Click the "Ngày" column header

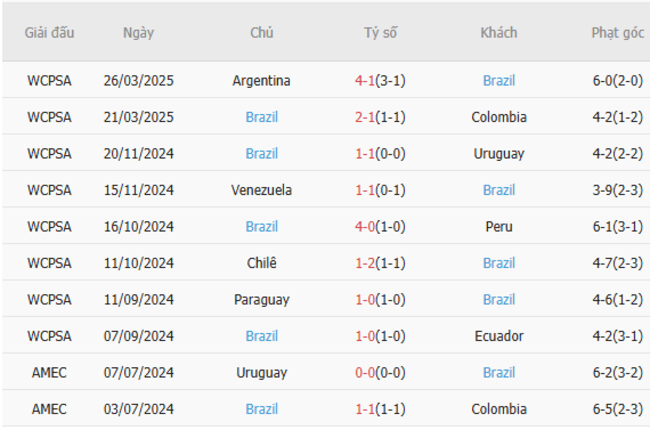coord(138,33)
